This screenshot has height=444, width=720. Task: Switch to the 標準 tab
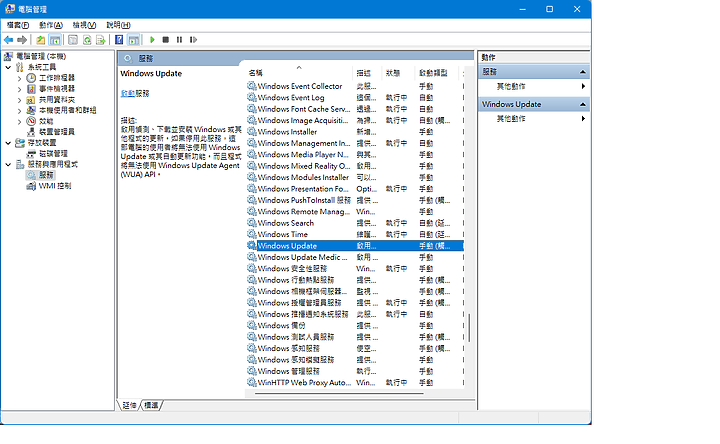click(151, 405)
